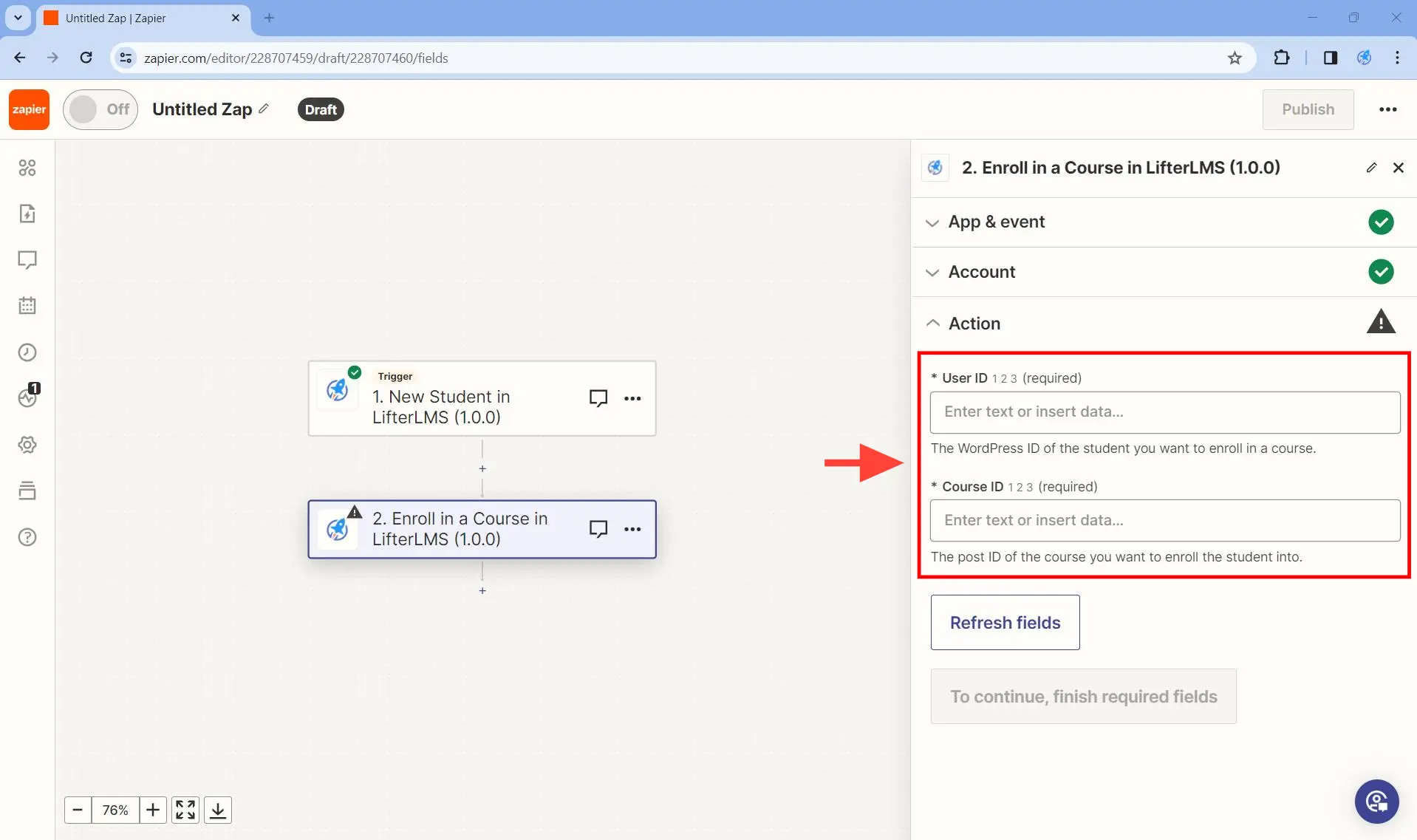Viewport: 1417px width, 840px height.
Task: Open Chrome menu three dots
Action: [1397, 58]
